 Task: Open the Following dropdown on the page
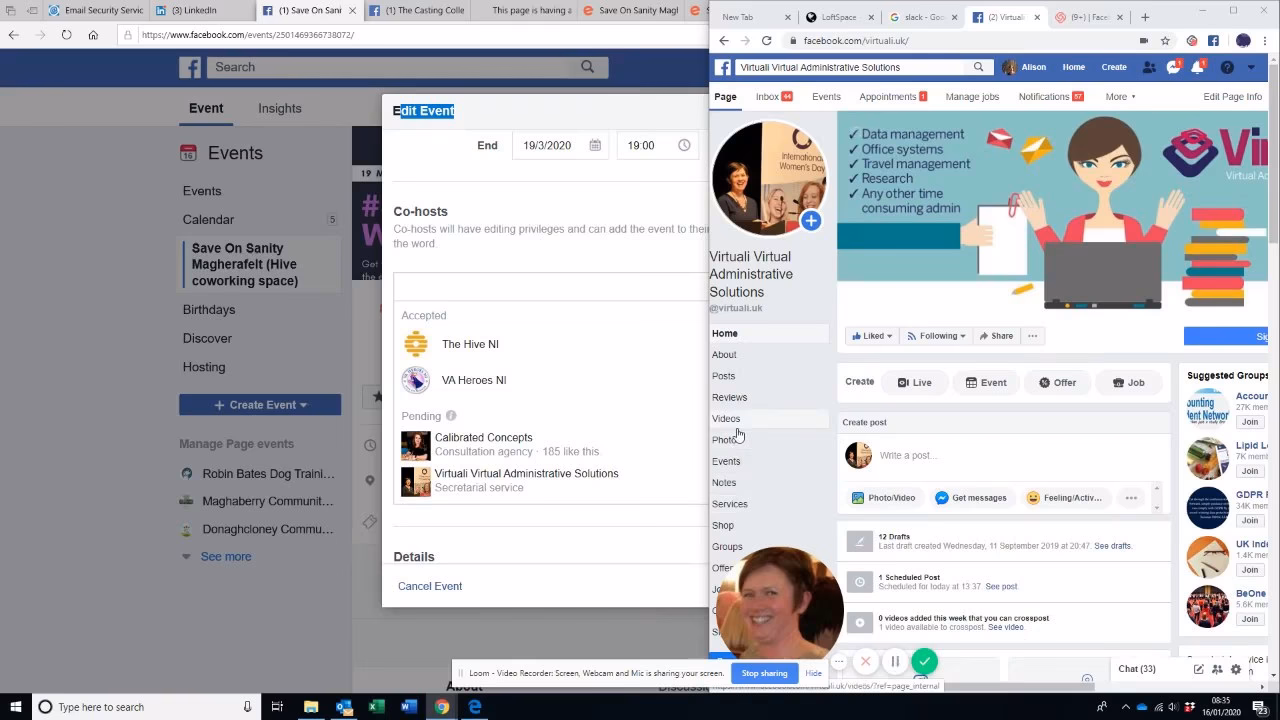point(936,336)
